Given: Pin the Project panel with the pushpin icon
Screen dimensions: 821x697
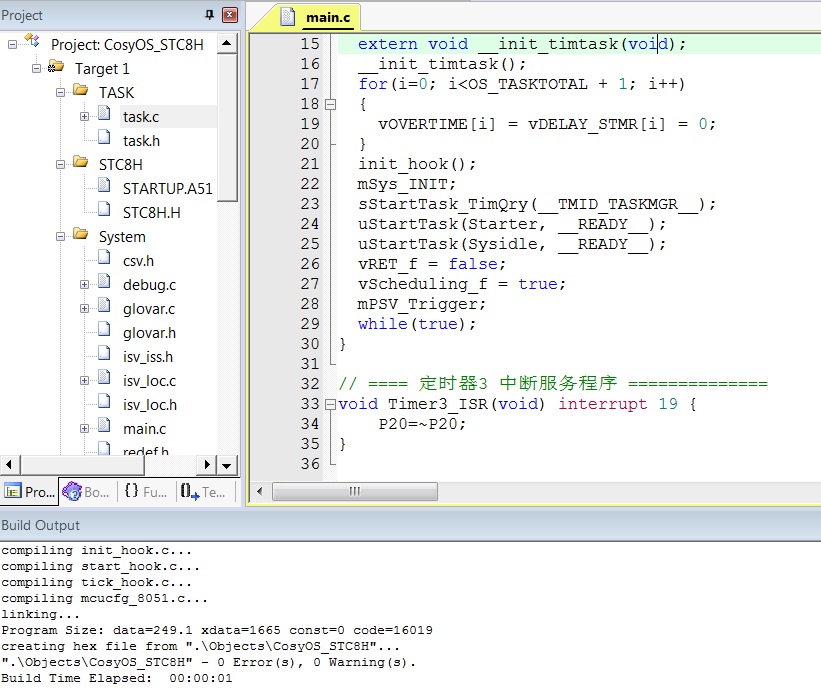Looking at the screenshot, I should [209, 15].
